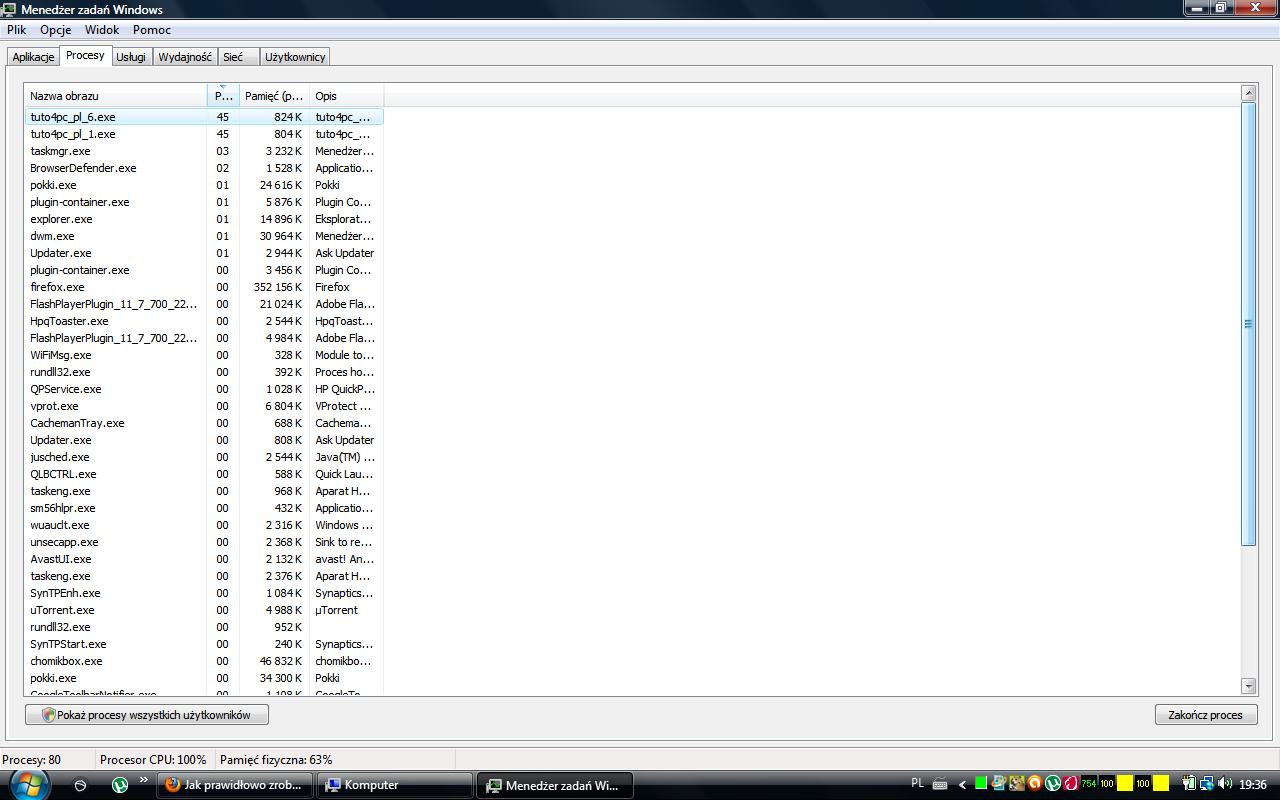Select the firefox.exe process
This screenshot has height=800, width=1280.
coord(204,287)
